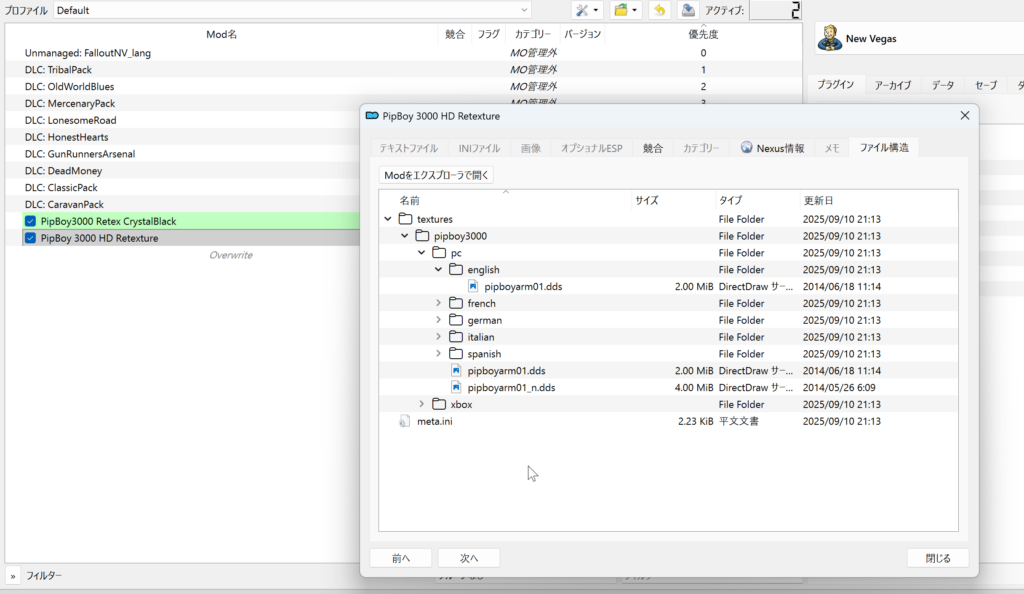Open the Default profile dropdown
The width and height of the screenshot is (1024, 594).
click(292, 10)
